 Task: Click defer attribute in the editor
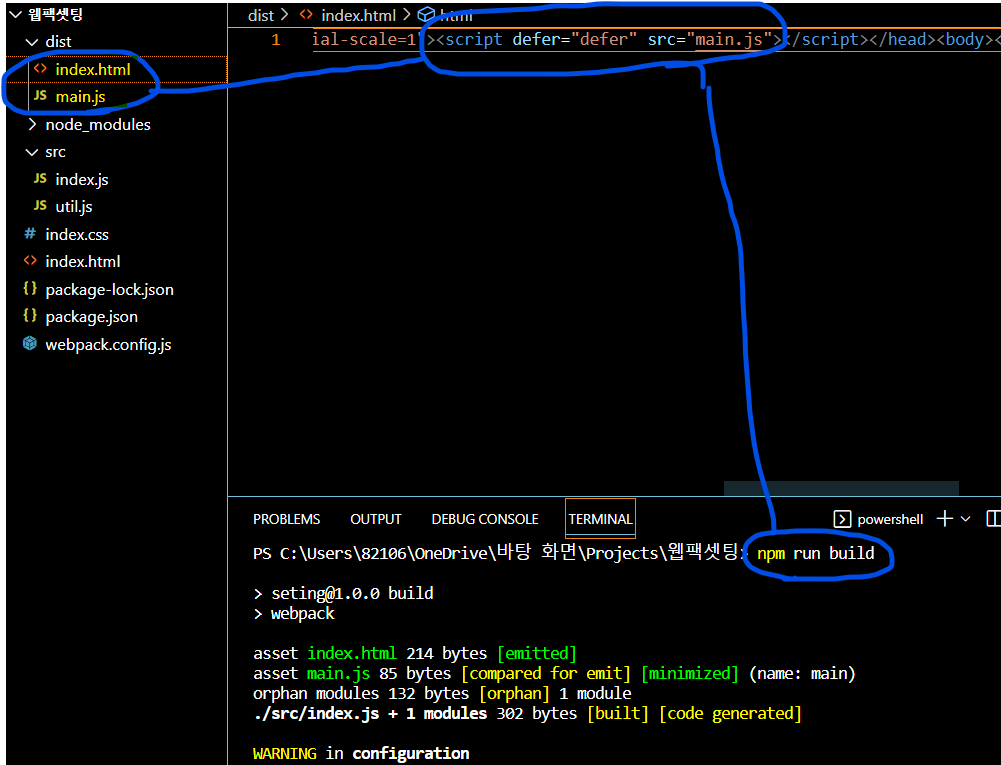(539, 39)
